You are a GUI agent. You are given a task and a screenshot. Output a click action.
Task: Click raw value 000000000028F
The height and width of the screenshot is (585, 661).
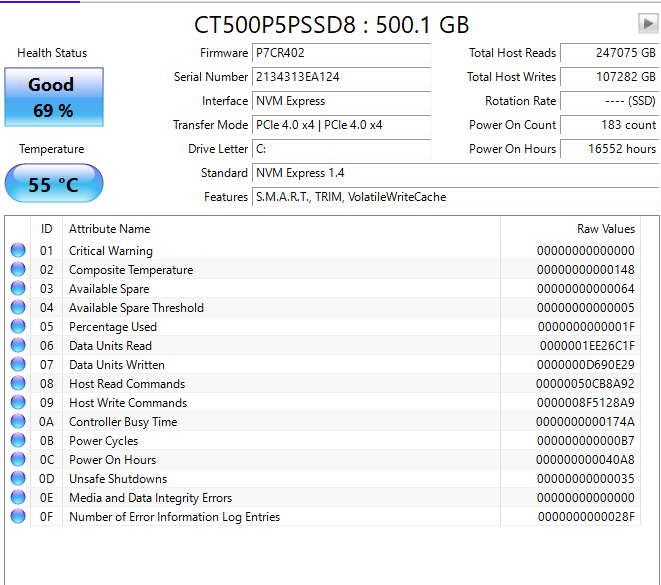(x=586, y=517)
